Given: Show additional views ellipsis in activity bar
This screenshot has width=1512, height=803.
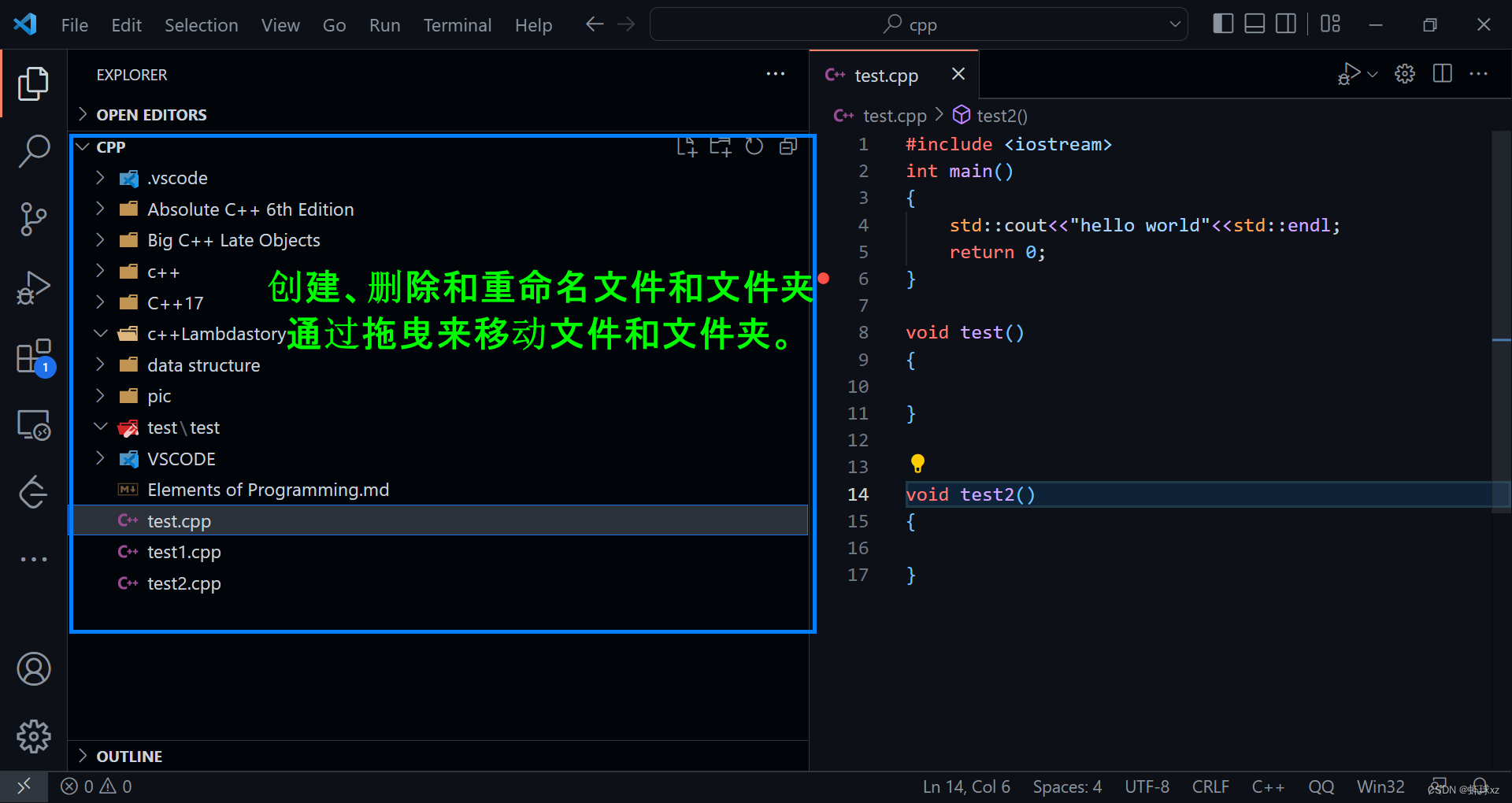Looking at the screenshot, I should [x=33, y=559].
